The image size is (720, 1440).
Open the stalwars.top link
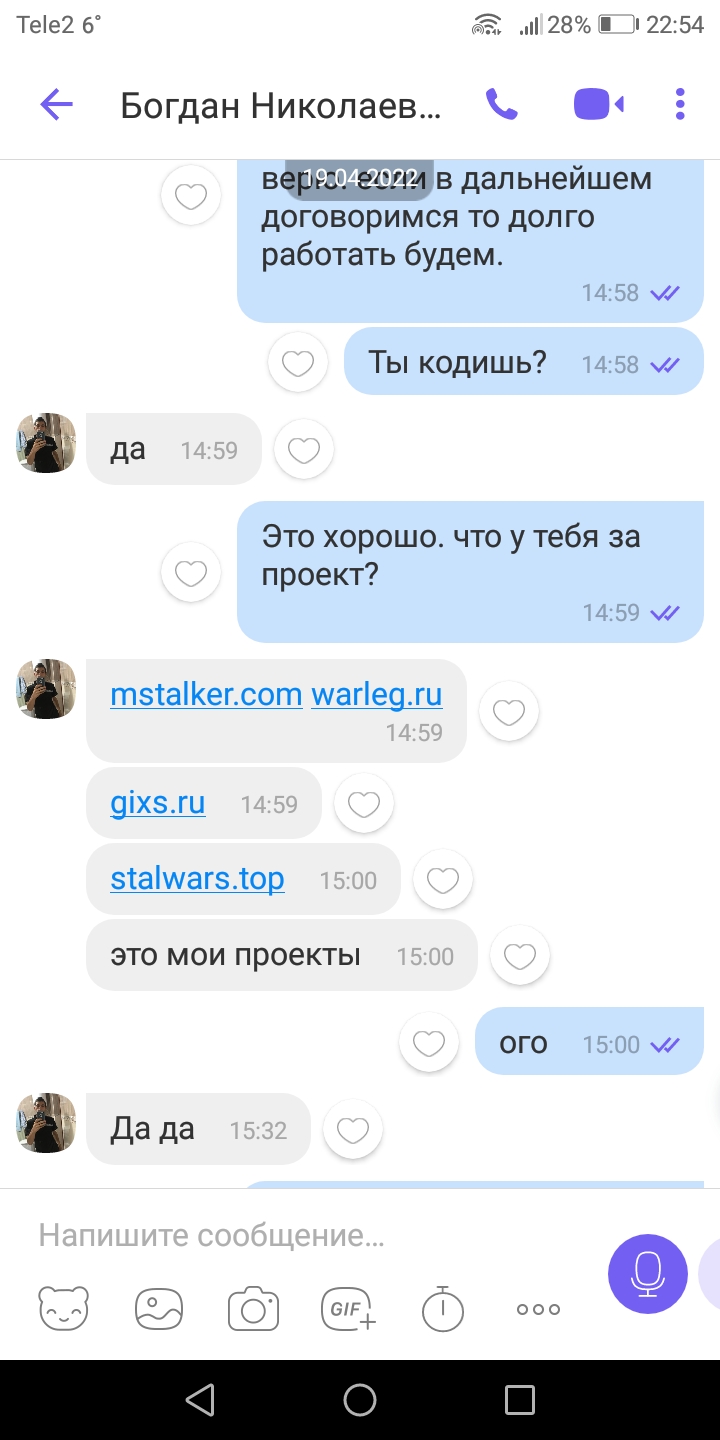[197, 879]
